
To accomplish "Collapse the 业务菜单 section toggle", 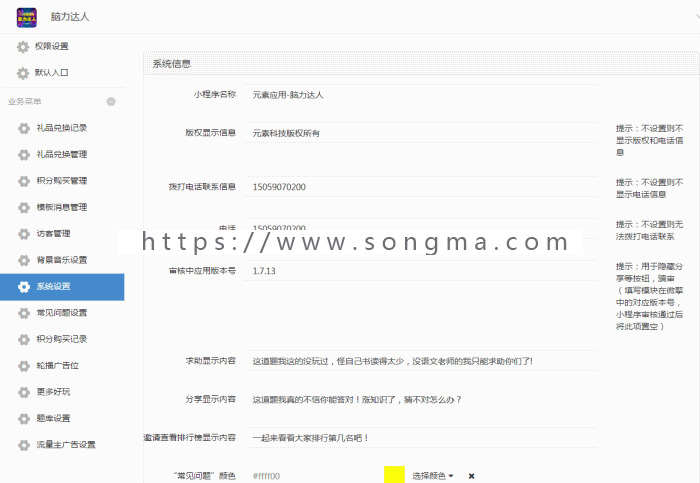I will pos(111,102).
